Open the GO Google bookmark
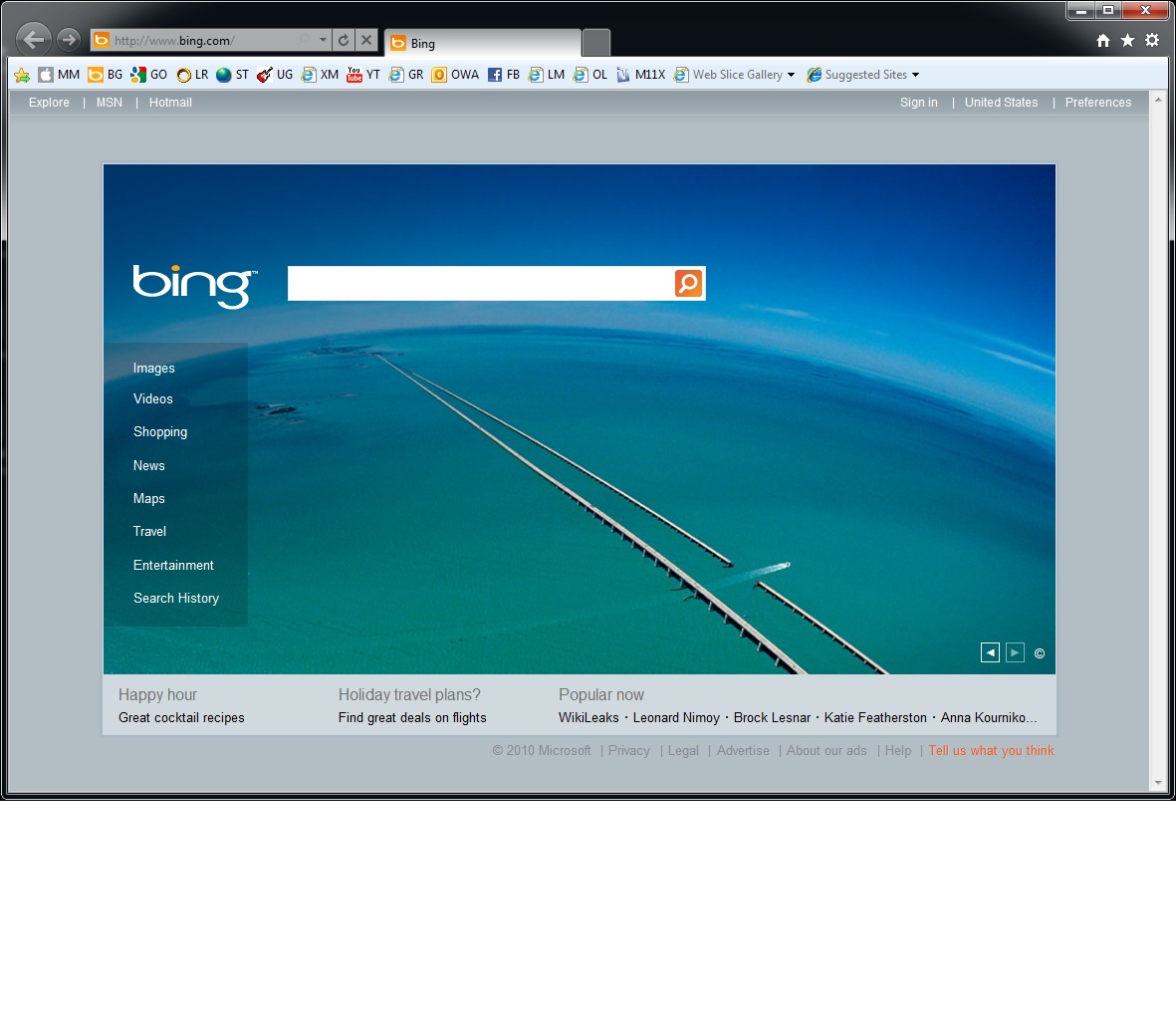The width and height of the screenshot is (1176, 1020). point(148,75)
